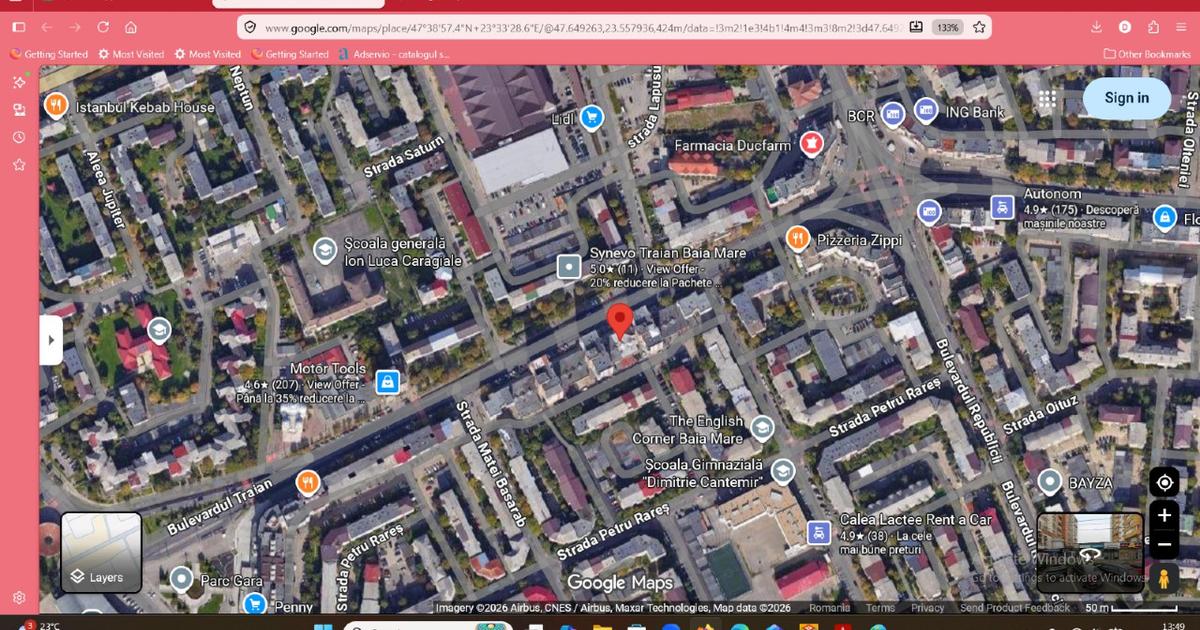Click the red dropped location pin
The width and height of the screenshot is (1200, 630).
point(621,322)
